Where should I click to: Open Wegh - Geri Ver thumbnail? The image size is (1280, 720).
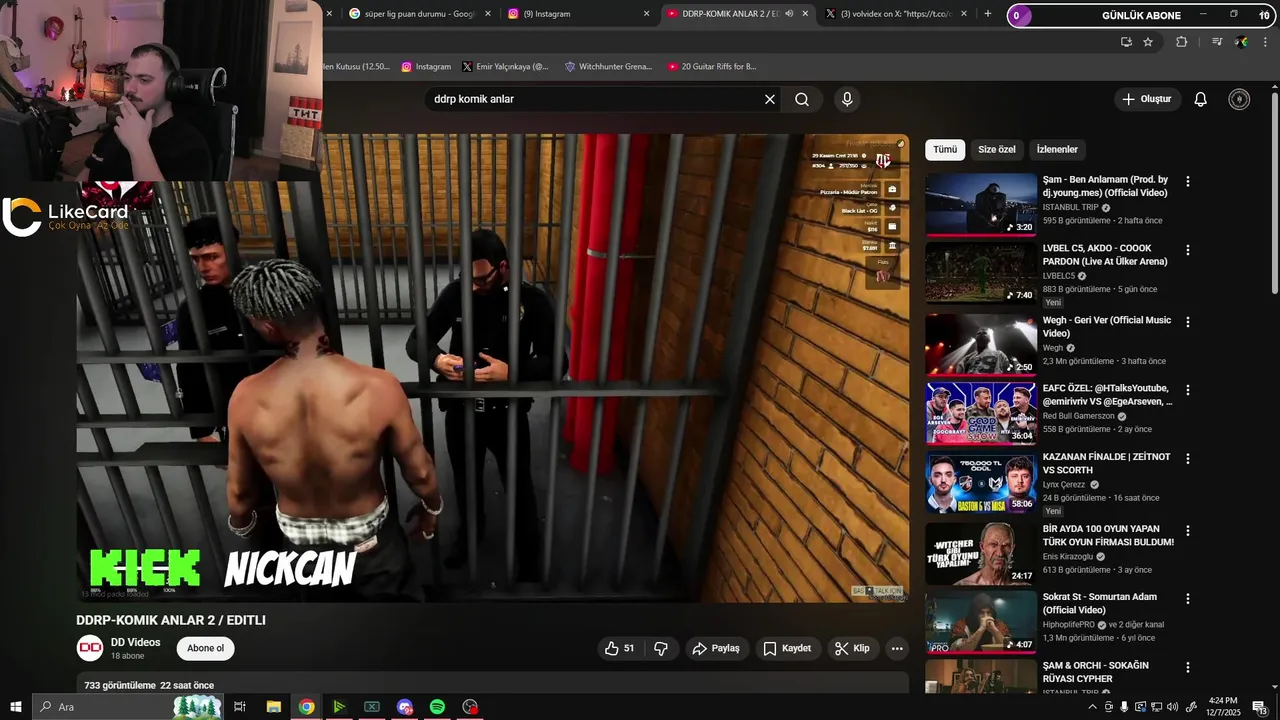(981, 345)
